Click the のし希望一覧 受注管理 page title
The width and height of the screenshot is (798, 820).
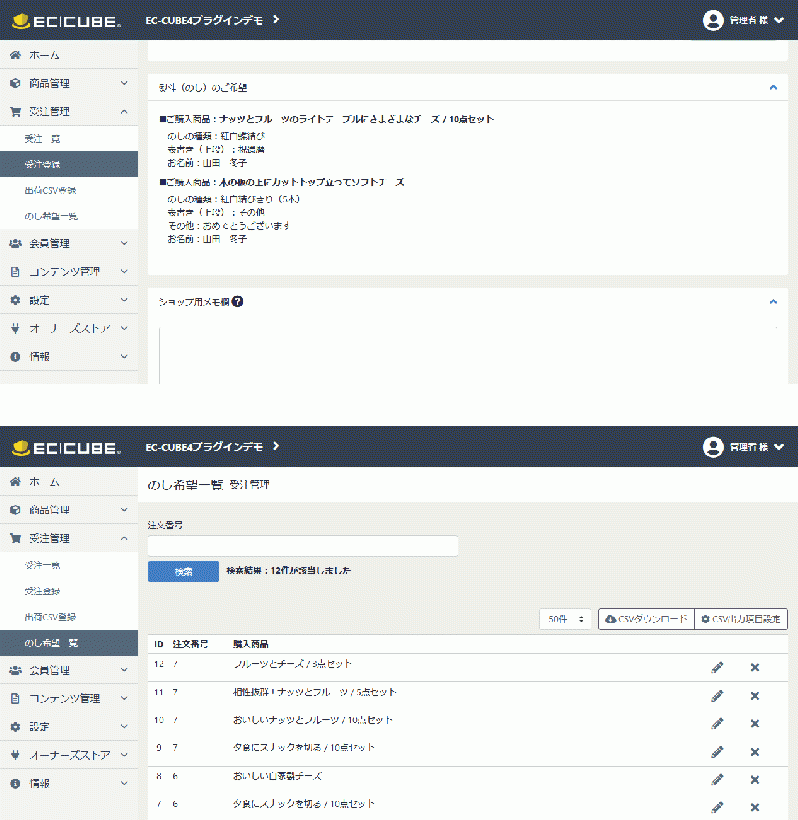click(208, 485)
